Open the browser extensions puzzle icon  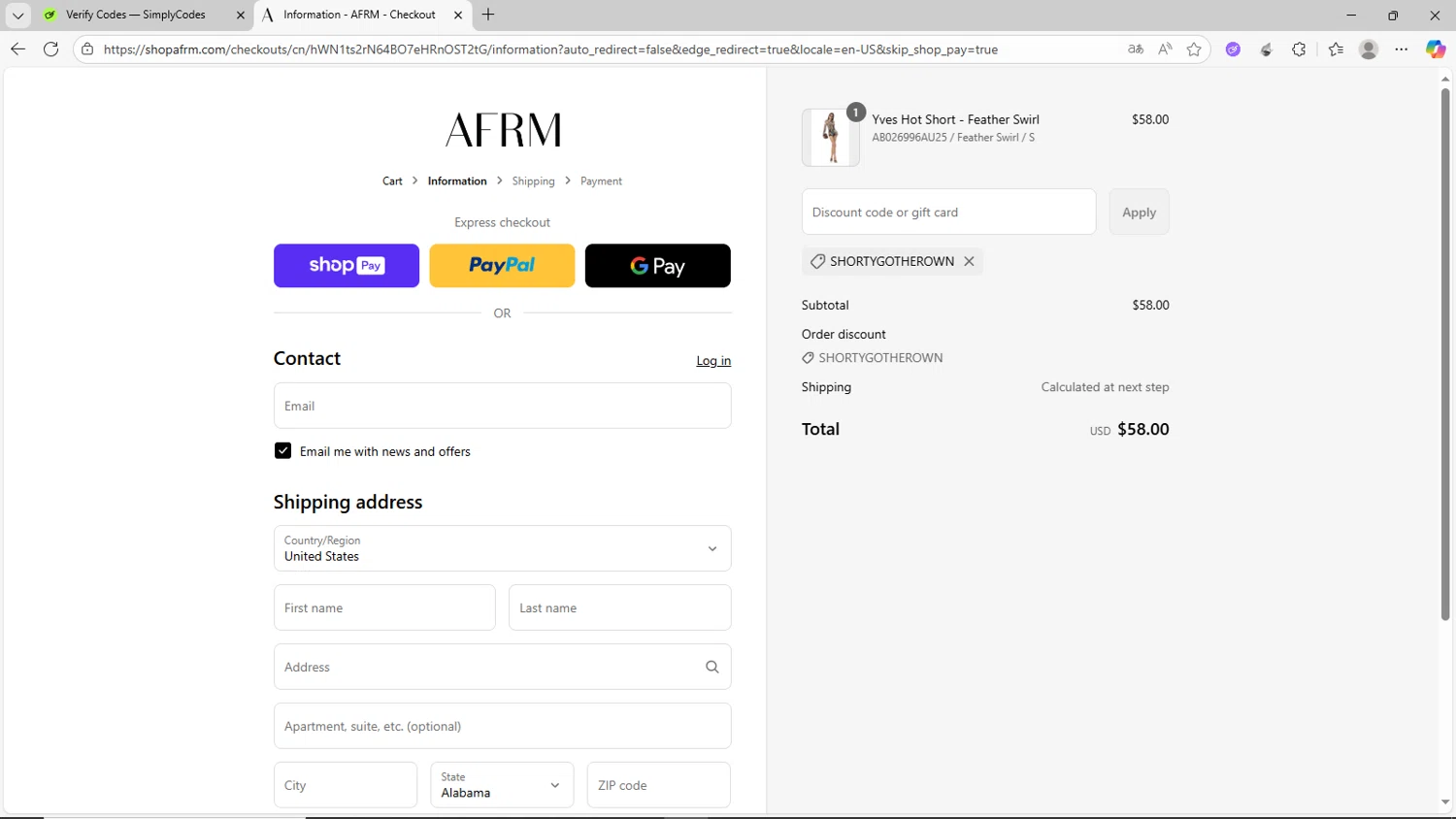[x=1299, y=49]
